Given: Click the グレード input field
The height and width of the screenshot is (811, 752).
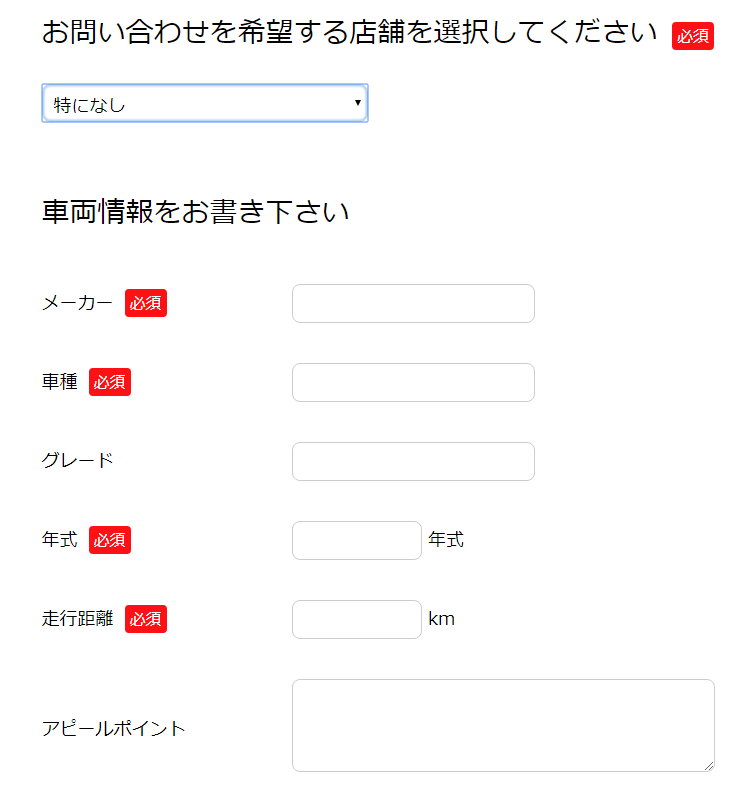Looking at the screenshot, I should [x=412, y=461].
